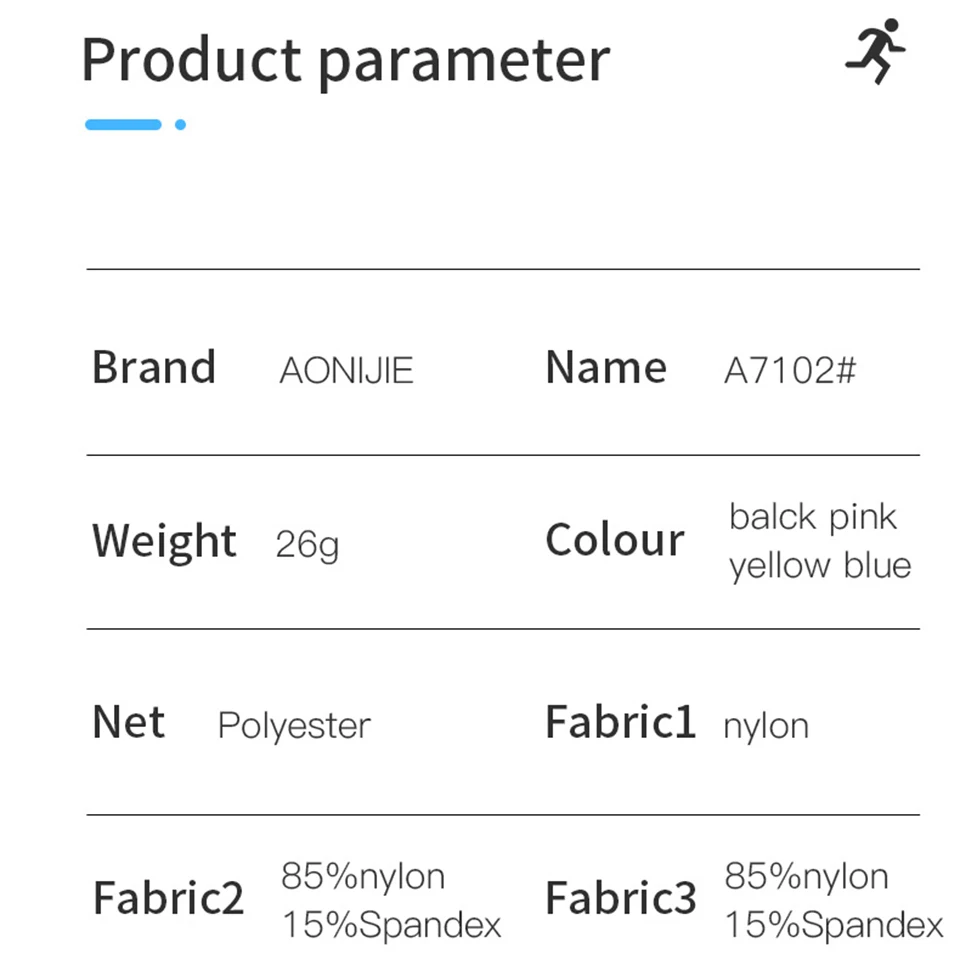Select the Brand label
The image size is (960, 960).
coord(154,368)
